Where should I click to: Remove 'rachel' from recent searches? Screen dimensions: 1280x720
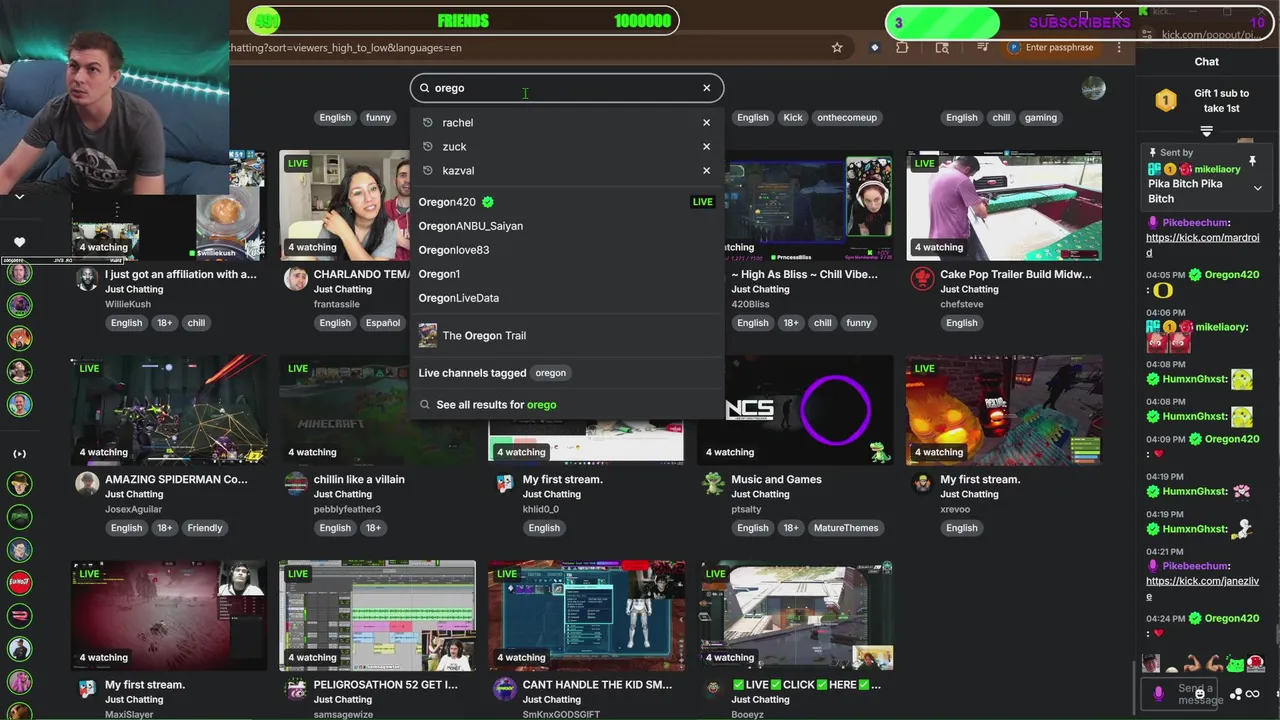[706, 123]
